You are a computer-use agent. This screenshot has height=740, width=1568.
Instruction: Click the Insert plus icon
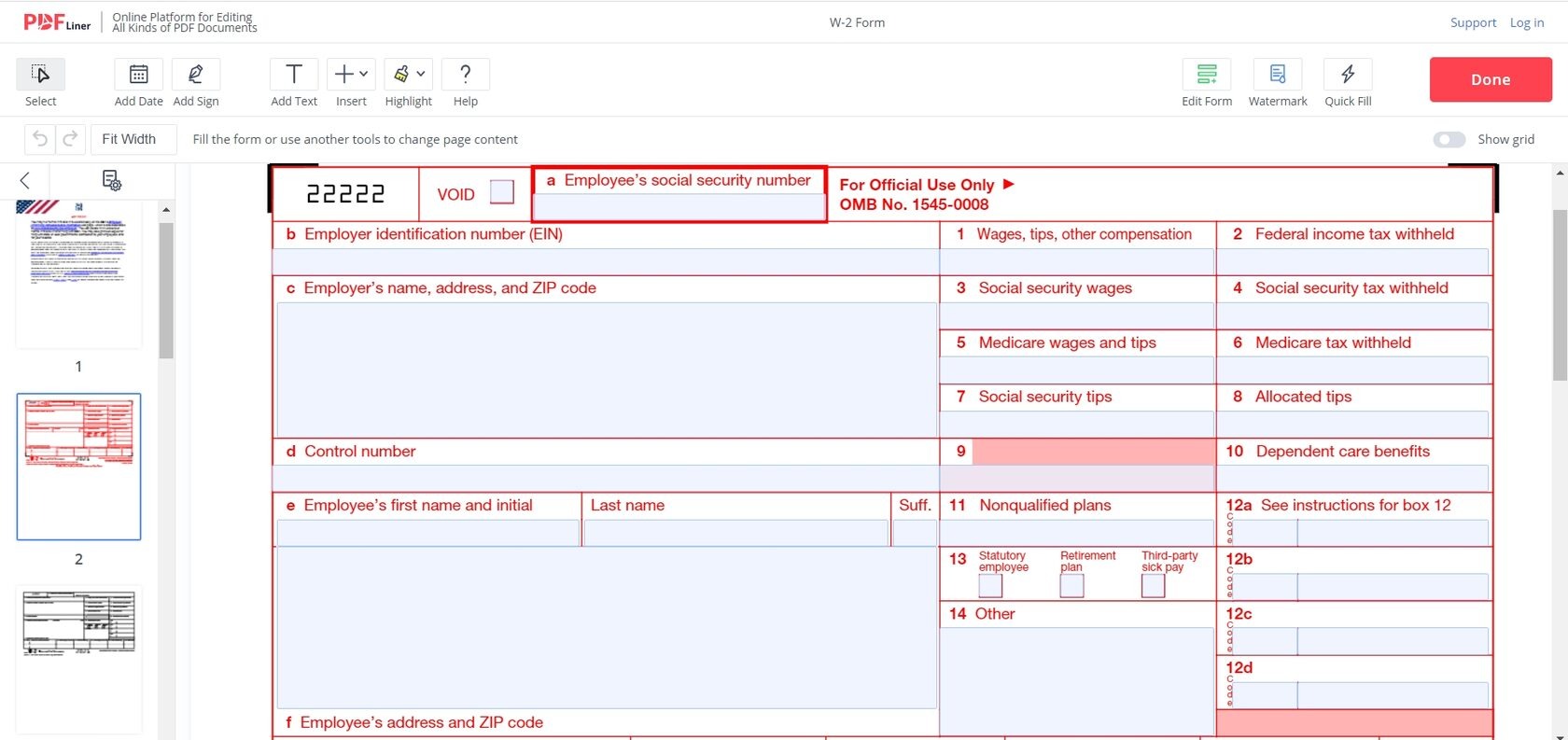[x=344, y=74]
